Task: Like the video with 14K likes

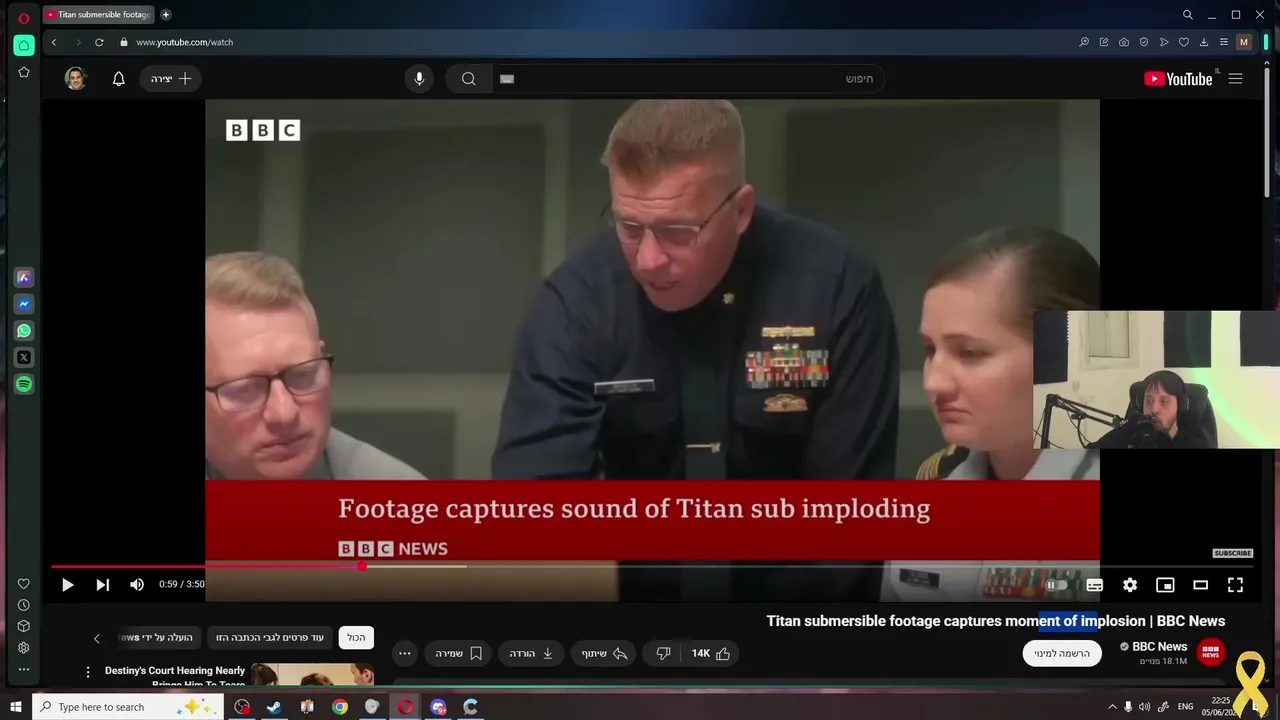Action: pyautogui.click(x=711, y=653)
